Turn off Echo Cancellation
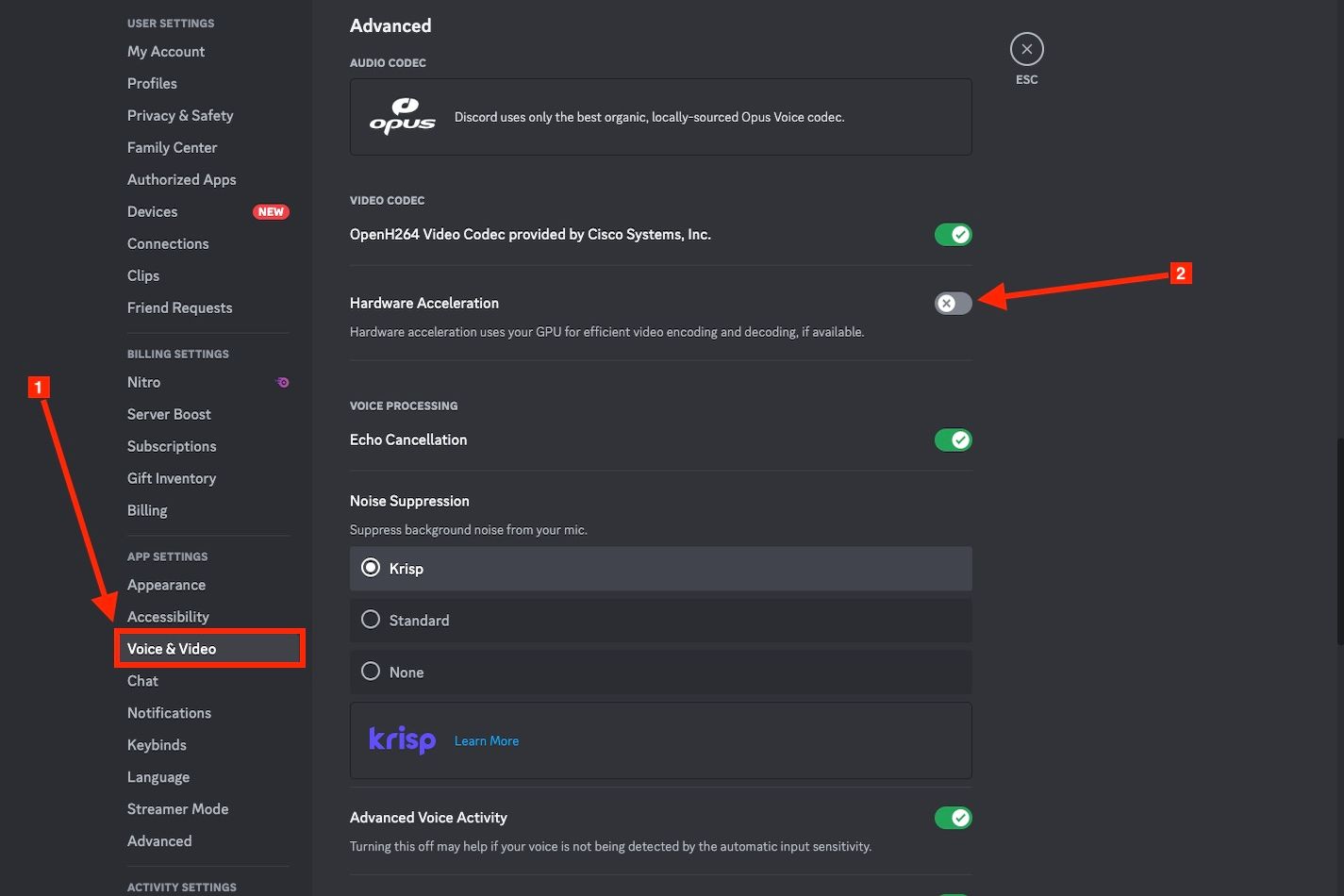Screen dimensions: 1344x896 click(x=953, y=440)
